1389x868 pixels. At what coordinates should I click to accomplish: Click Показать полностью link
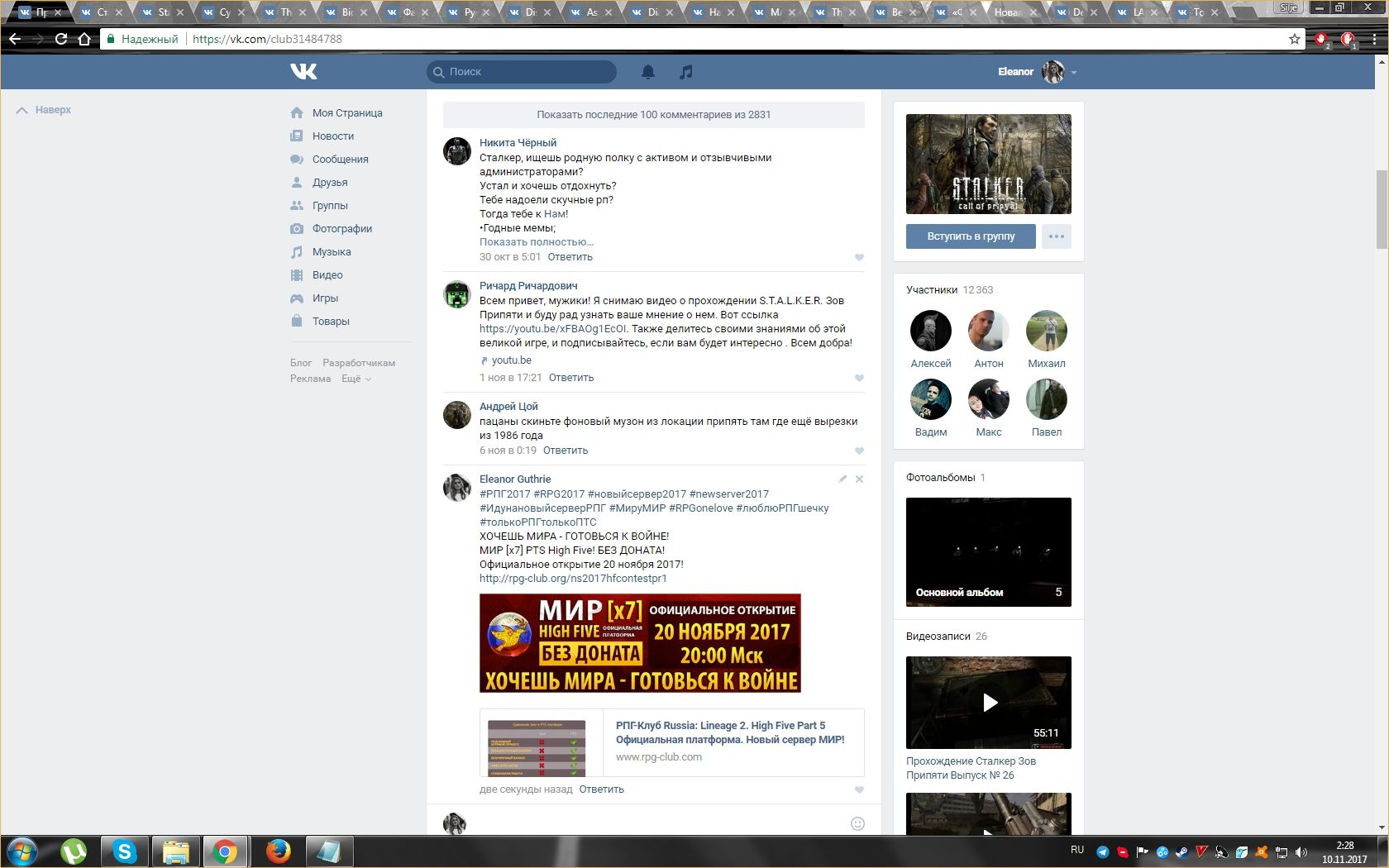[x=537, y=242]
